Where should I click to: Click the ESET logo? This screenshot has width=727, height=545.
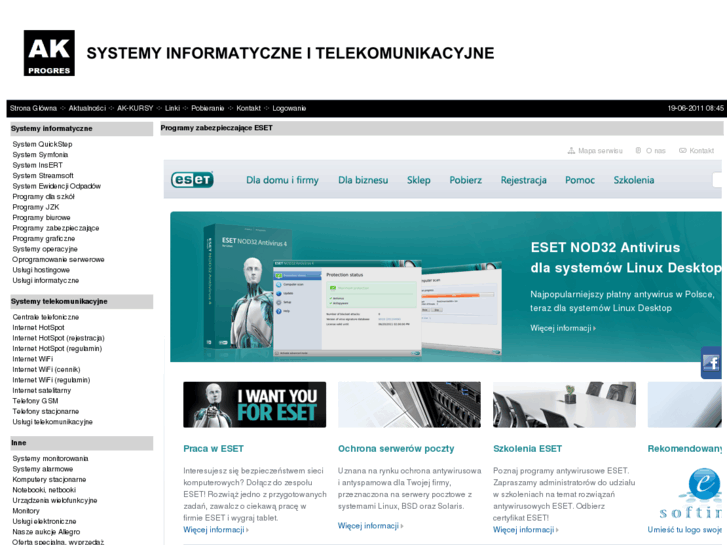[x=192, y=180]
